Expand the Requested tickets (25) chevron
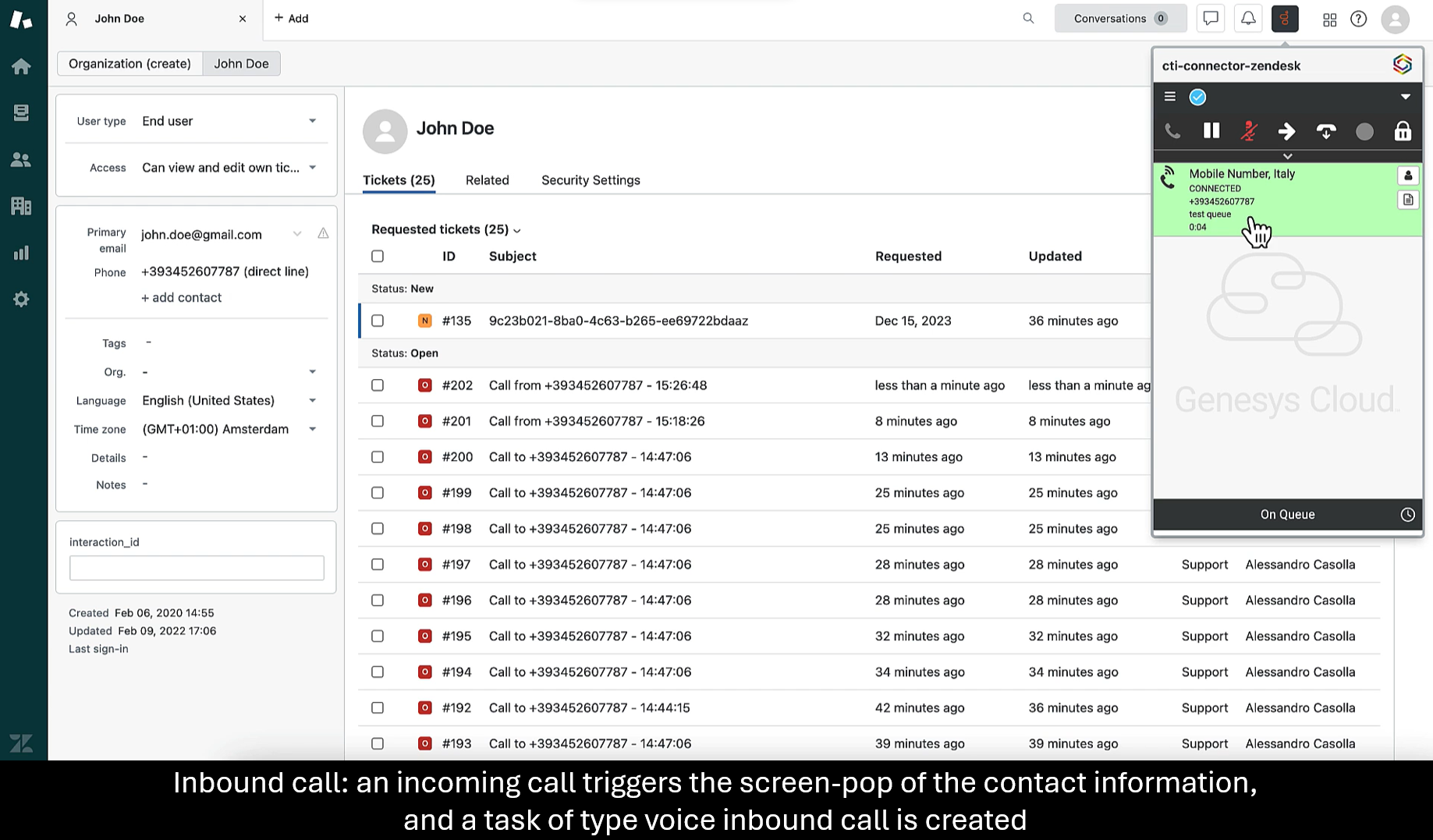The image size is (1433, 840). (517, 230)
